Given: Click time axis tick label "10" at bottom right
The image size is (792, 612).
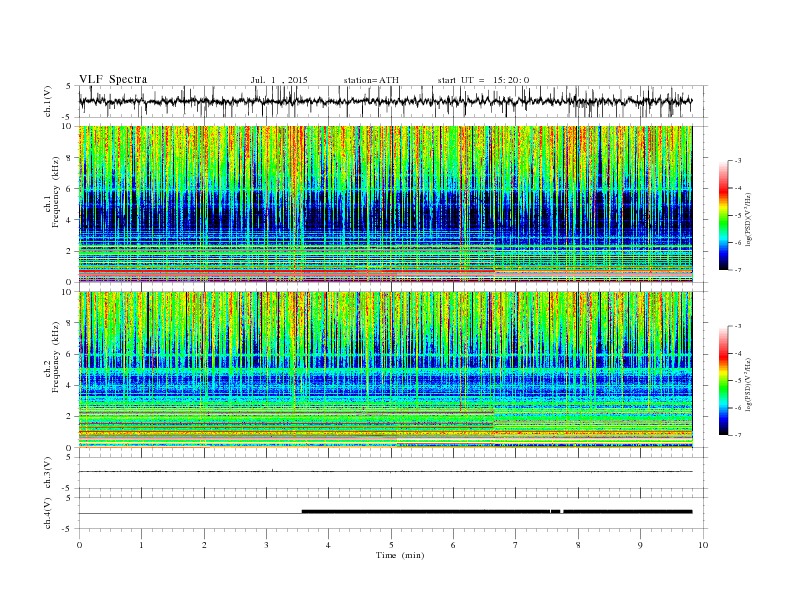Looking at the screenshot, I should [703, 545].
